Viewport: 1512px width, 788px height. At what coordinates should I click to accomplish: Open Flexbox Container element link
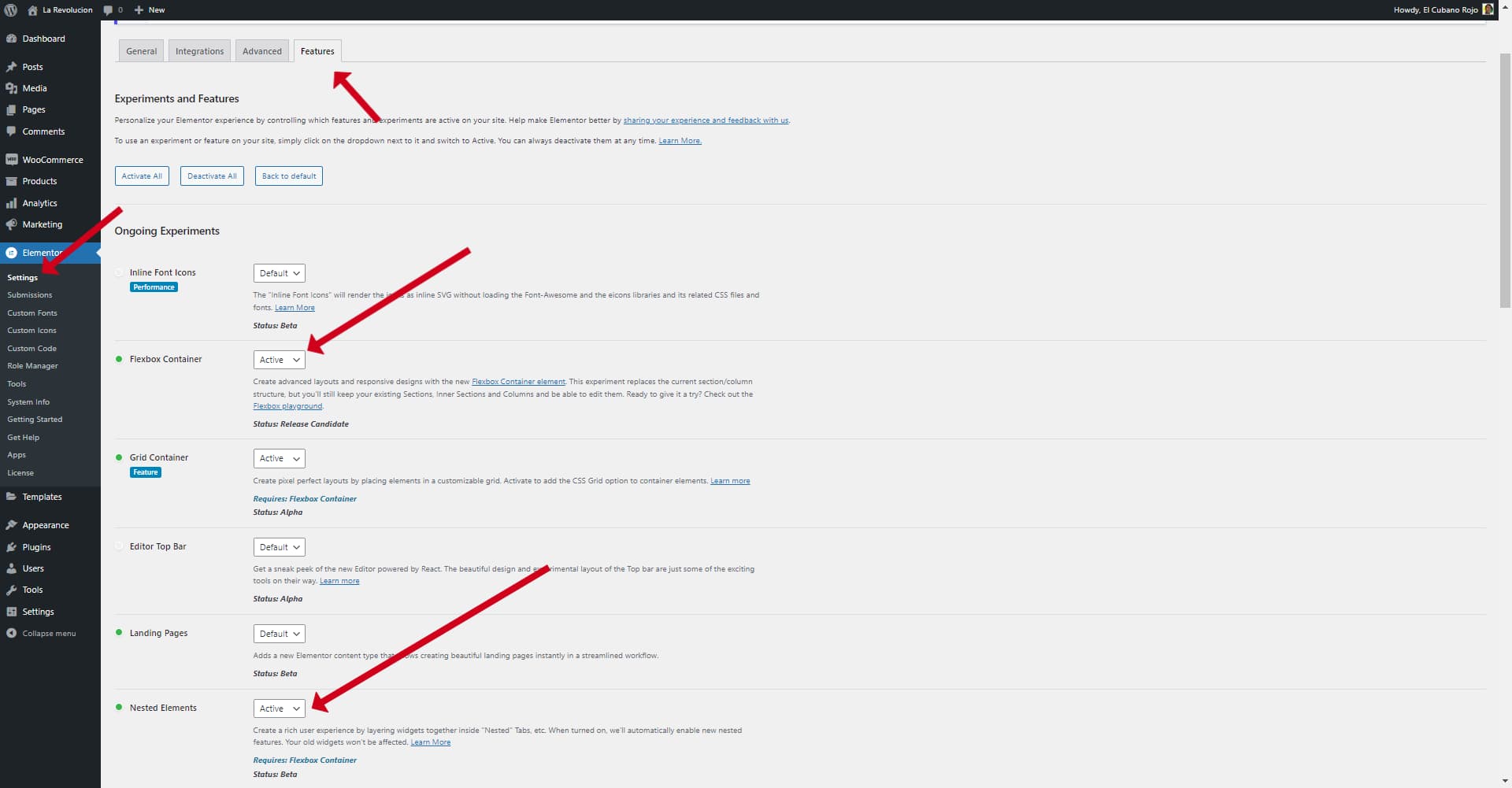518,382
